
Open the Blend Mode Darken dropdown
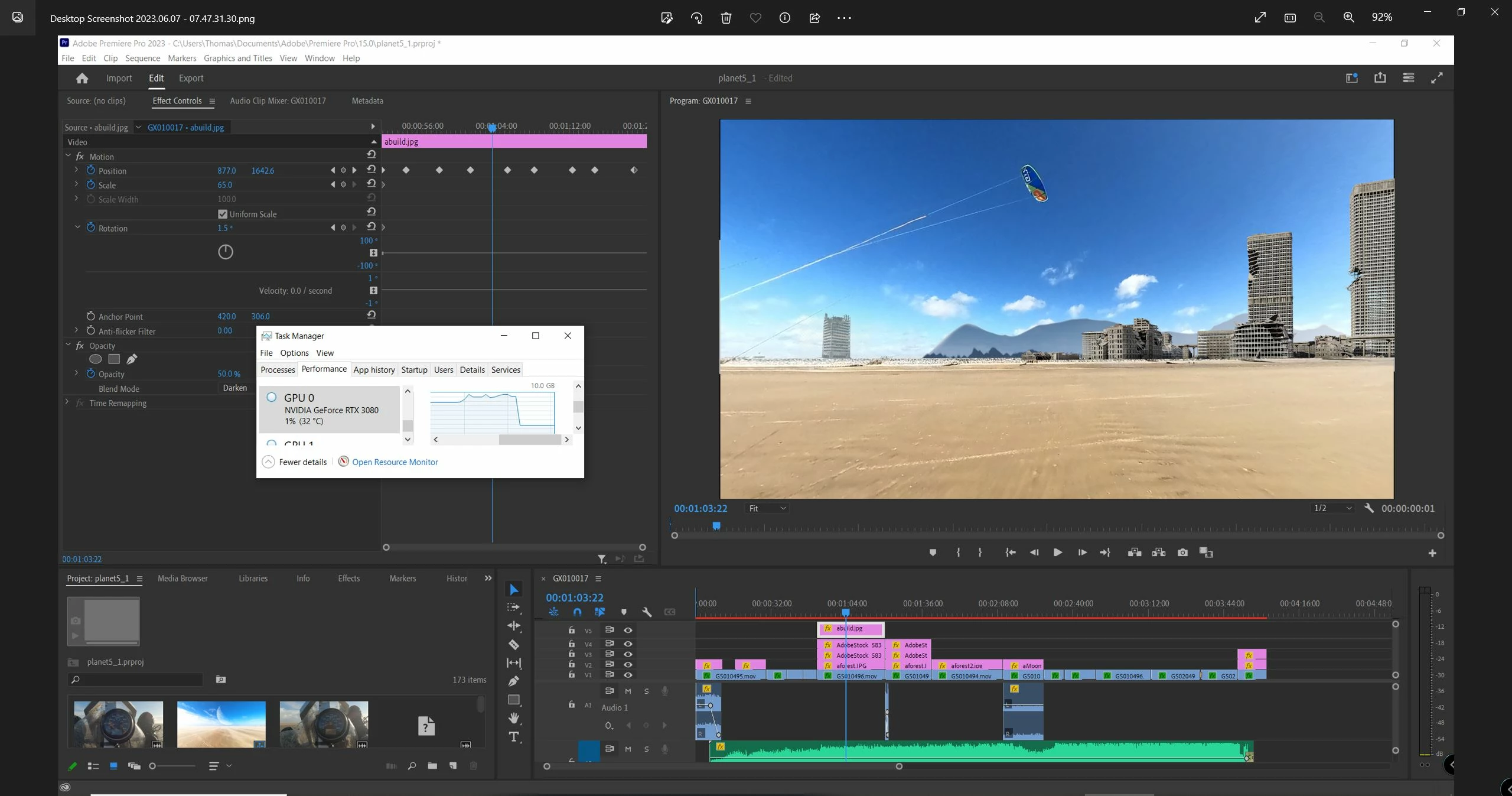235,388
